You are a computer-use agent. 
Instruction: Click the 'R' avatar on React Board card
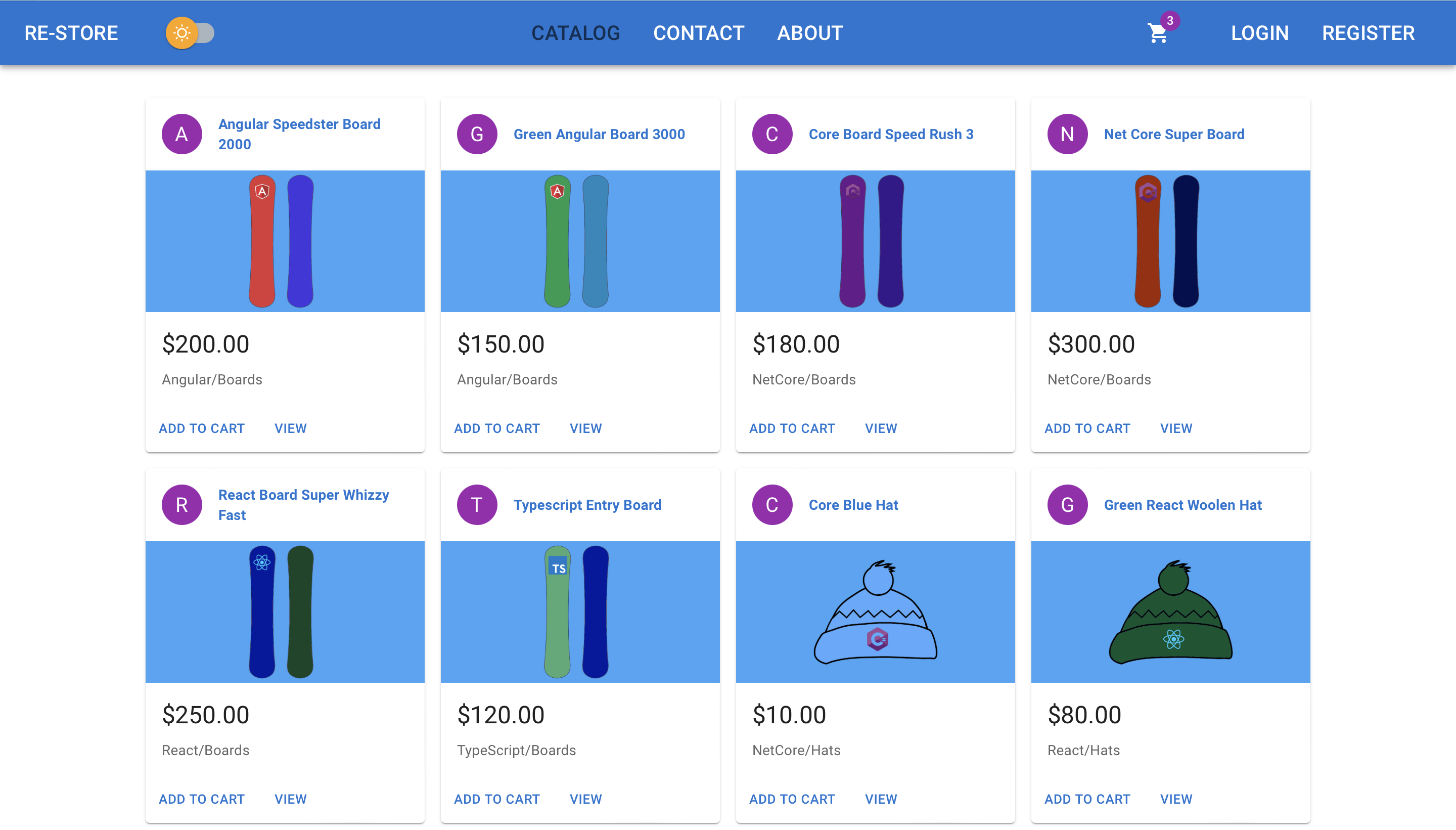[181, 504]
